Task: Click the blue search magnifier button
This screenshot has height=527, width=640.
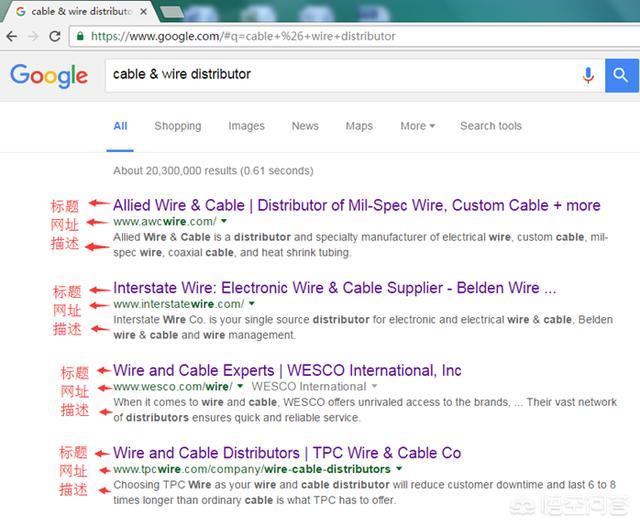Action: point(621,76)
